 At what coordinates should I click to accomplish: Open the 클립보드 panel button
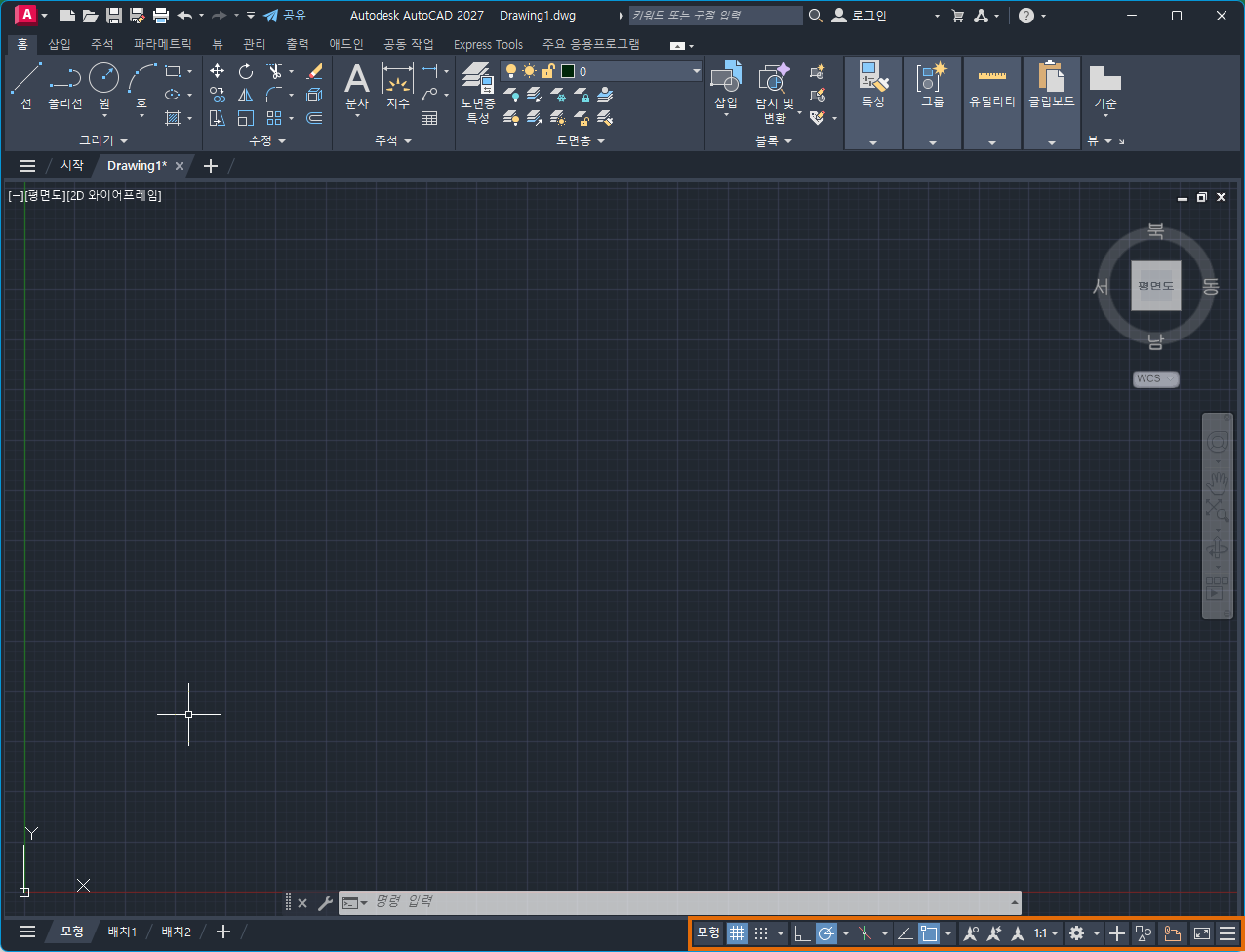pyautogui.click(x=1052, y=102)
